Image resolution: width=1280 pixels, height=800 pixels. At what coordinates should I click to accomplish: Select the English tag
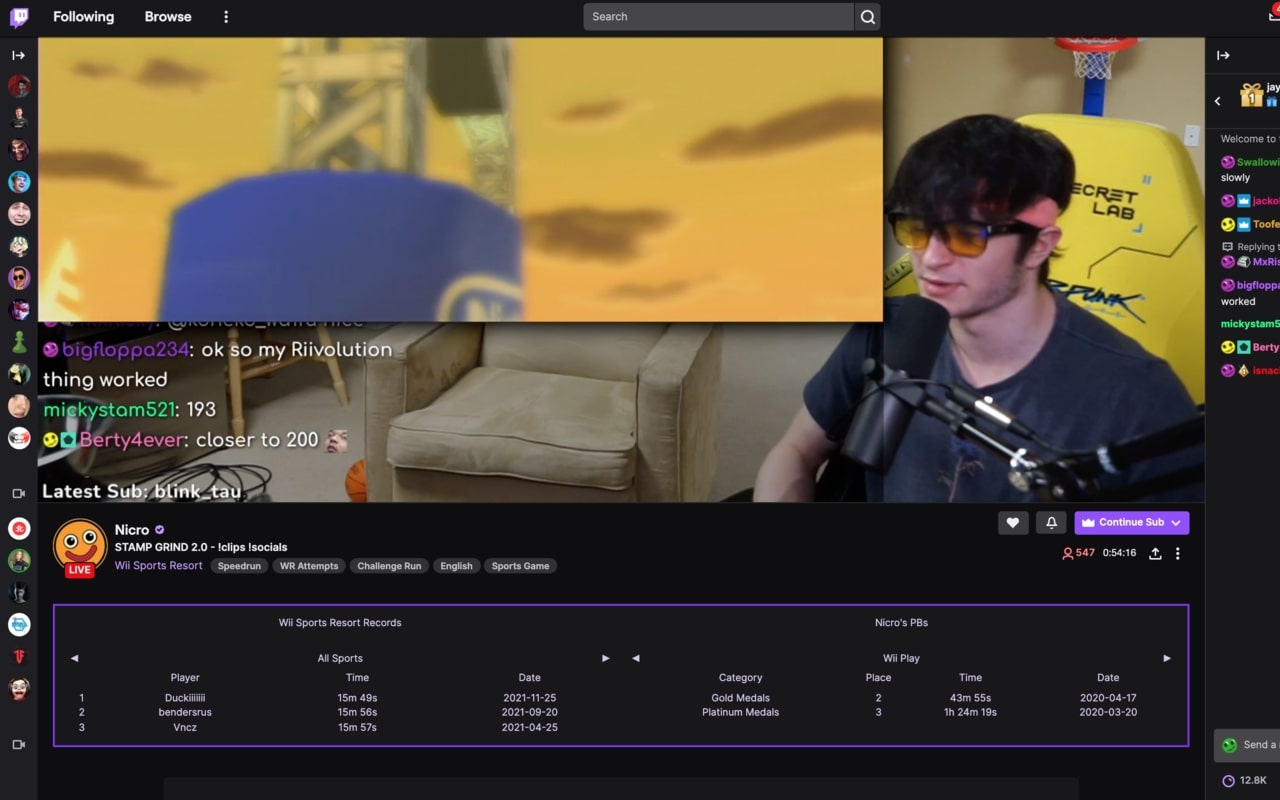click(x=457, y=566)
